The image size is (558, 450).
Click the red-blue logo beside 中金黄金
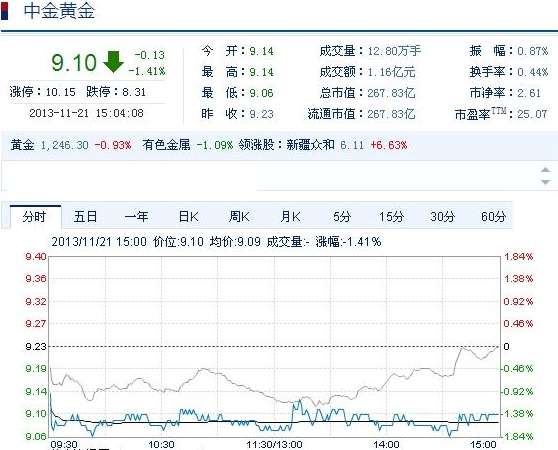click(4, 11)
